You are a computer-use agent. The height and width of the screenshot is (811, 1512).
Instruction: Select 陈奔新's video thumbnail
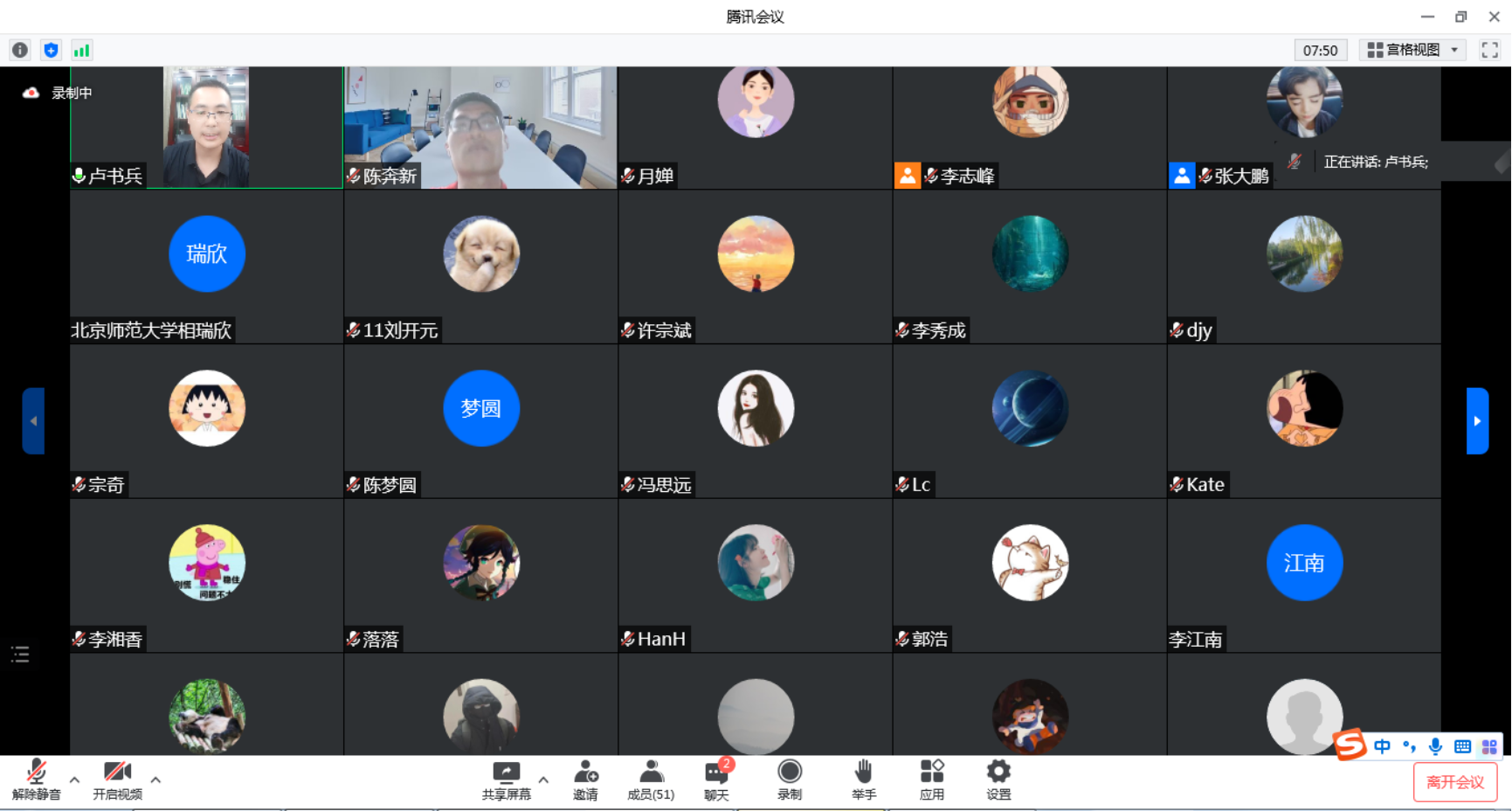coord(480,128)
